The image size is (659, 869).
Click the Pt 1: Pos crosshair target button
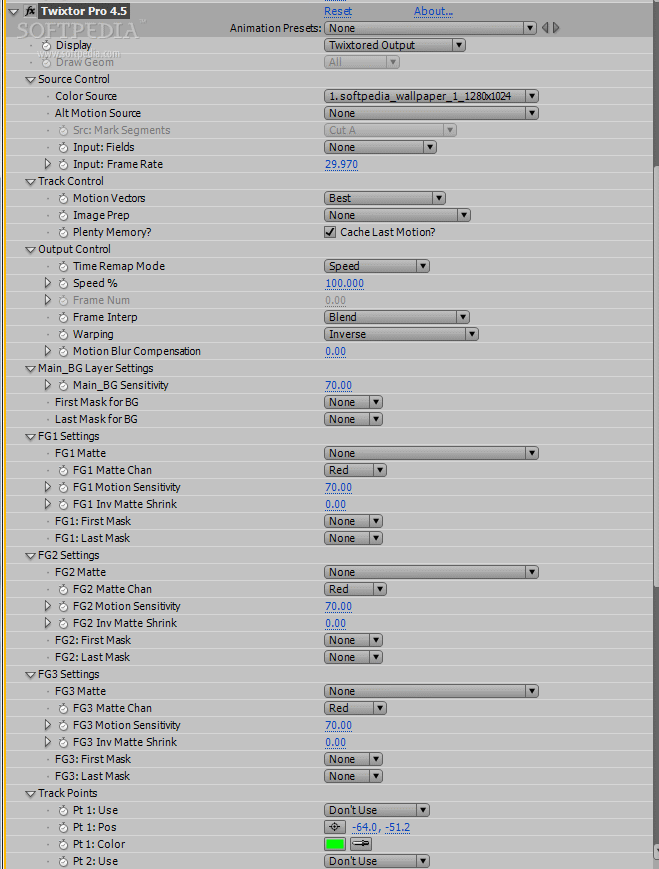click(x=335, y=827)
